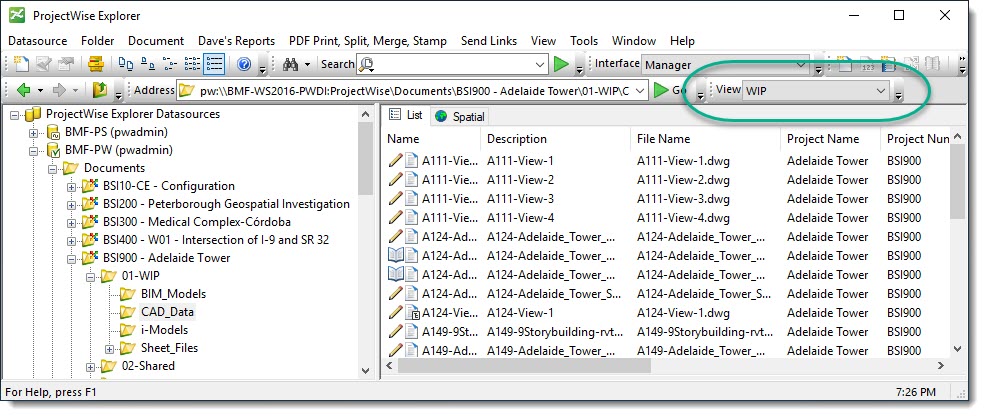Viewport: 984px width, 416px height.
Task: Toggle the List view mode button
Action: (x=191, y=65)
